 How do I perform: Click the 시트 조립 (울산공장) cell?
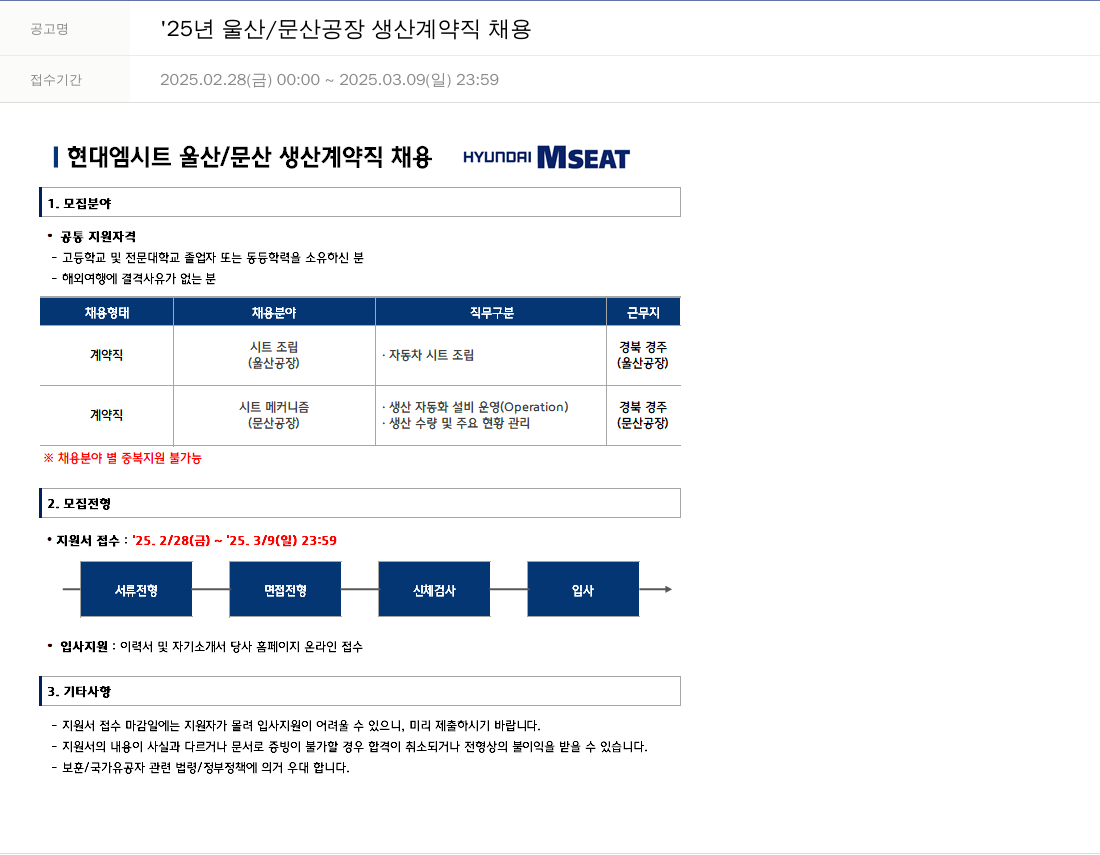274,355
